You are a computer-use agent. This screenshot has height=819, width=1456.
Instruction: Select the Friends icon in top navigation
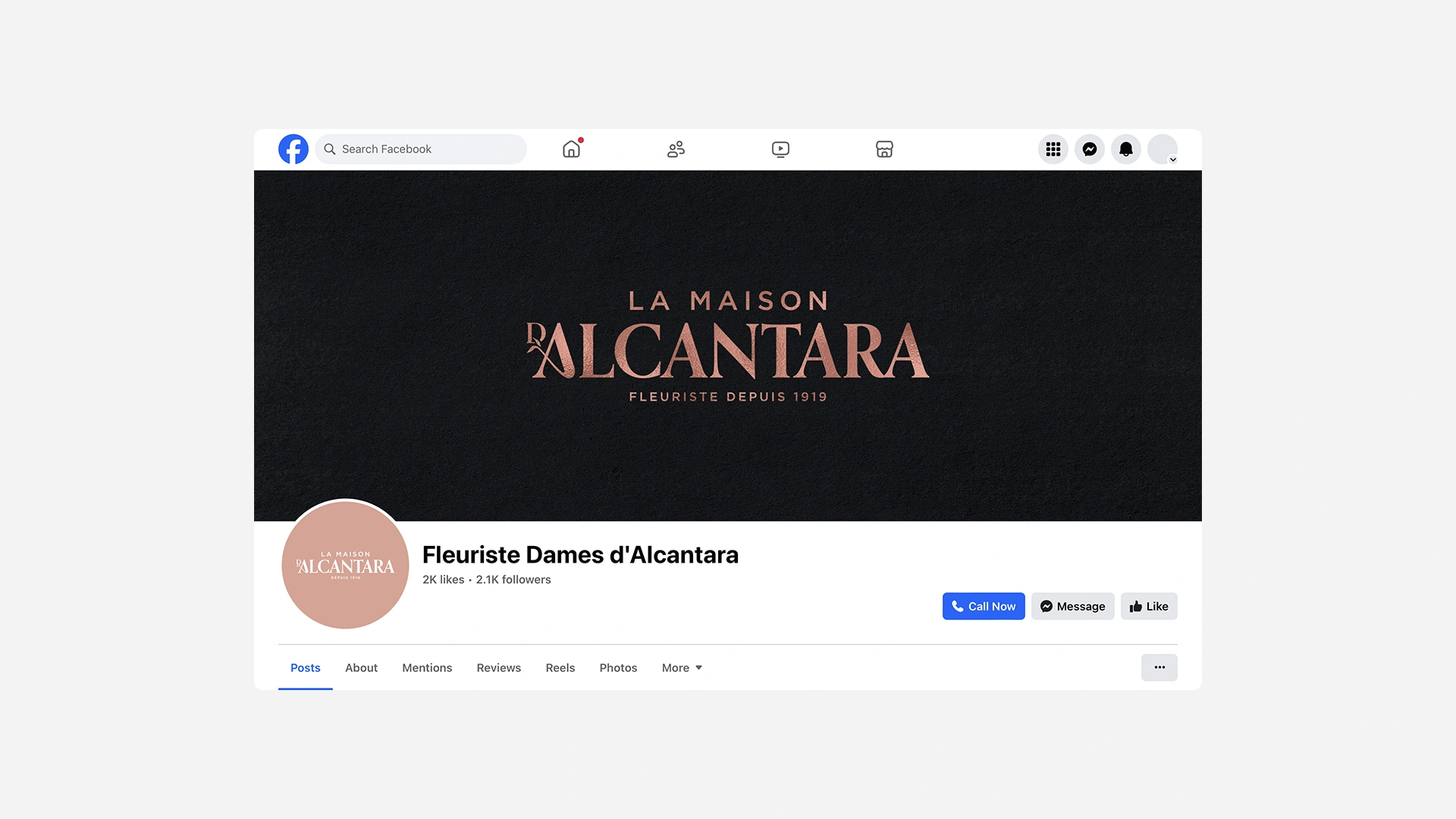(x=675, y=149)
